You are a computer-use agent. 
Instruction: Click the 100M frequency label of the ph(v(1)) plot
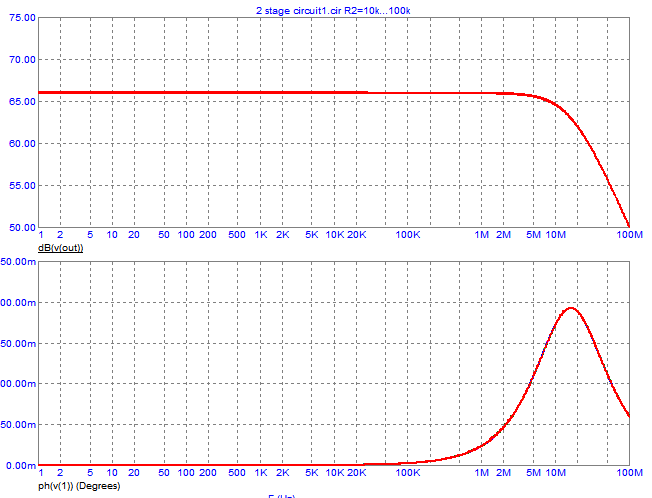click(630, 473)
